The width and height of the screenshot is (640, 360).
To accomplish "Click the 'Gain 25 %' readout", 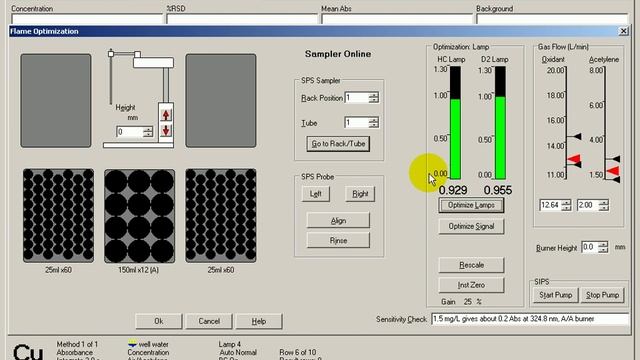I will tap(461, 302).
